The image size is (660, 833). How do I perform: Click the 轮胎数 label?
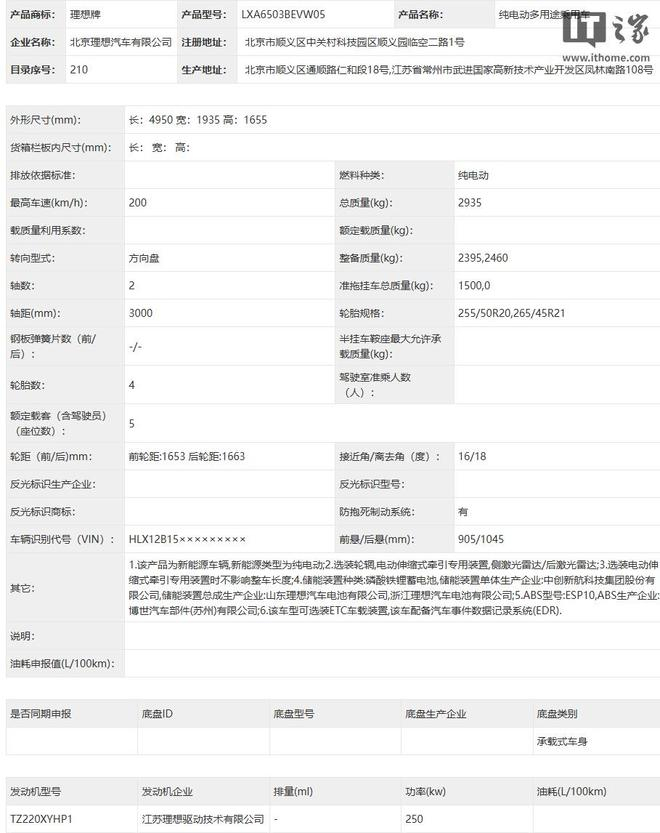coord(27,385)
